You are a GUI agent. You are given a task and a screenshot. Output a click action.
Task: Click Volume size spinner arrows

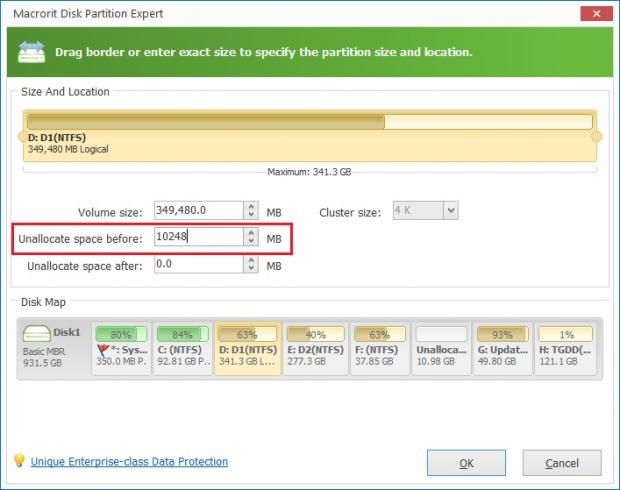point(249,211)
